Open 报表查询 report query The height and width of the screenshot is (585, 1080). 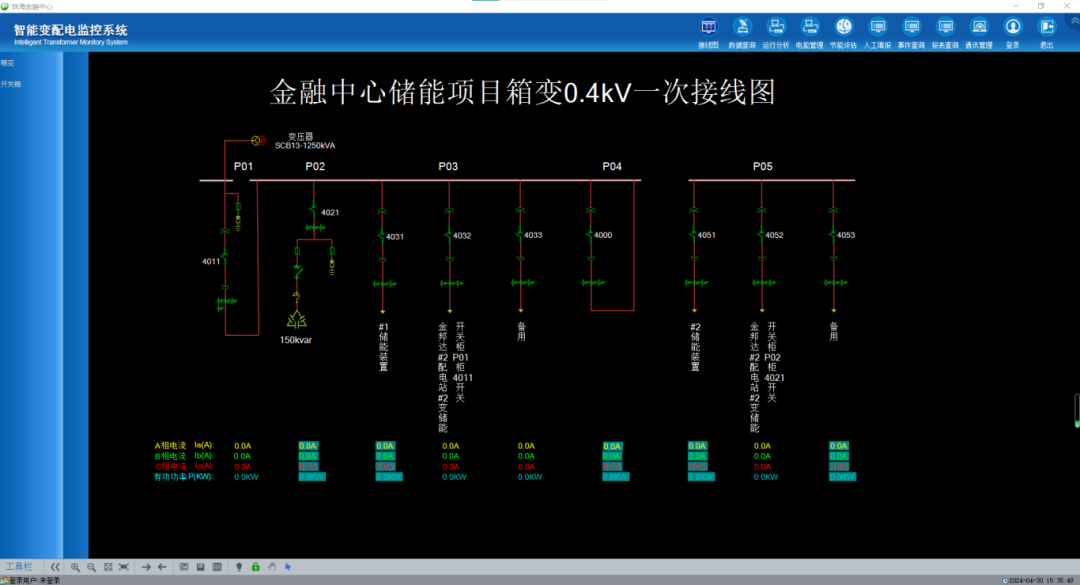tap(945, 32)
